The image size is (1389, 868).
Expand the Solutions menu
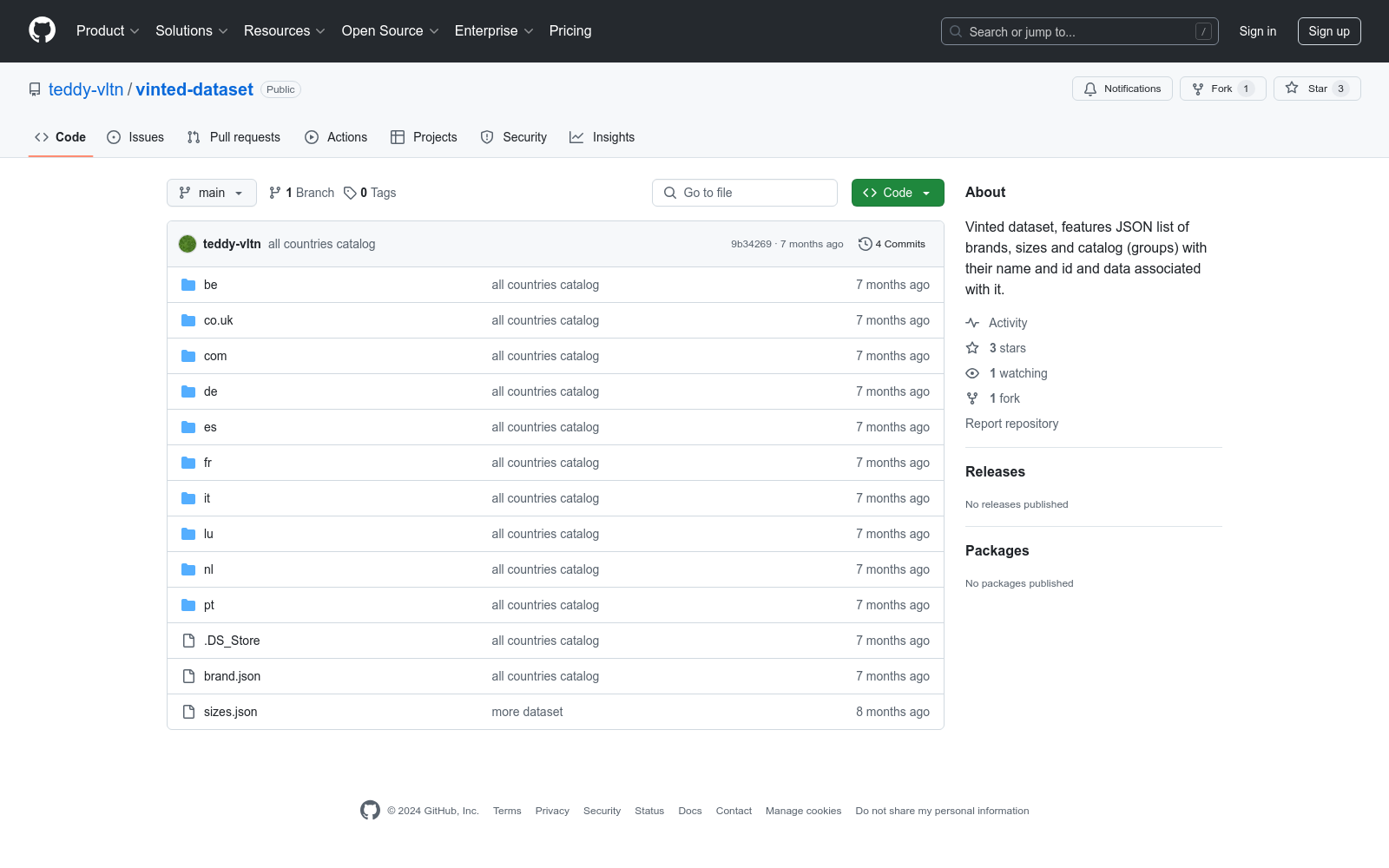[x=192, y=31]
